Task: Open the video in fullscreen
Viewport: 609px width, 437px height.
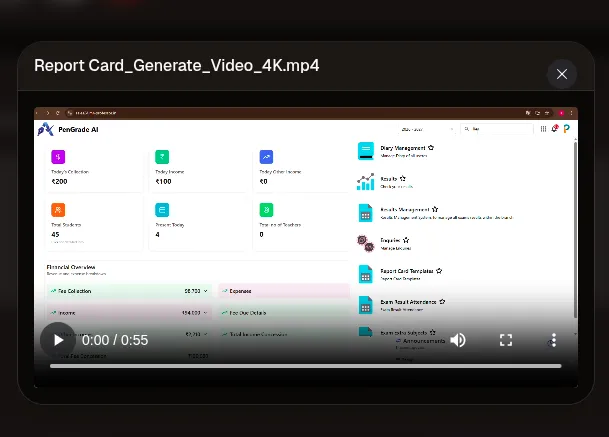Action: point(506,340)
